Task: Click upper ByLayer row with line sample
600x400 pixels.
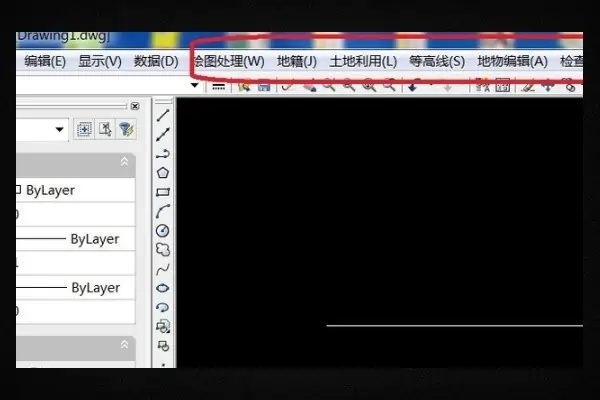Action: (76, 239)
